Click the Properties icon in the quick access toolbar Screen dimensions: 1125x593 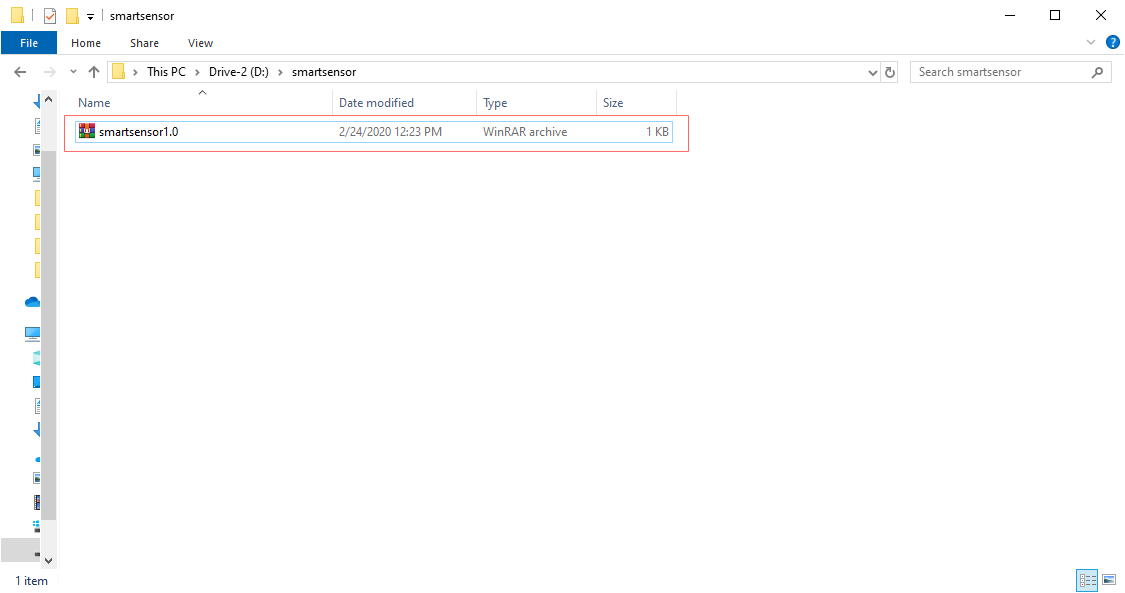50,16
